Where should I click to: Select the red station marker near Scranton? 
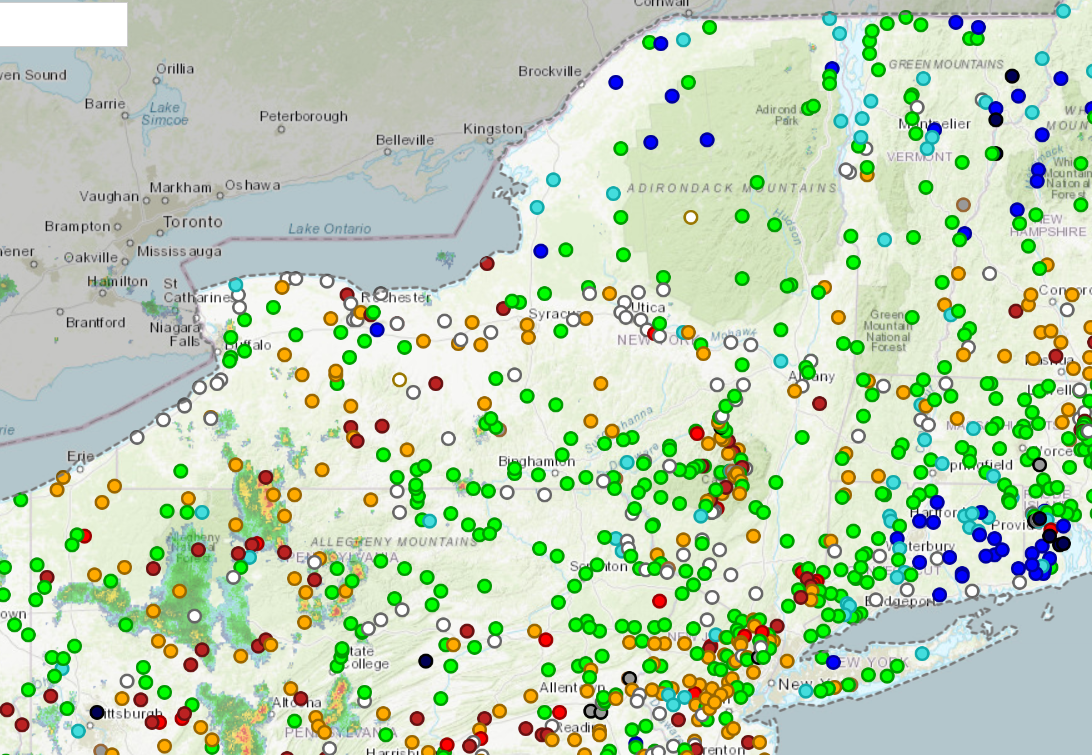click(659, 601)
